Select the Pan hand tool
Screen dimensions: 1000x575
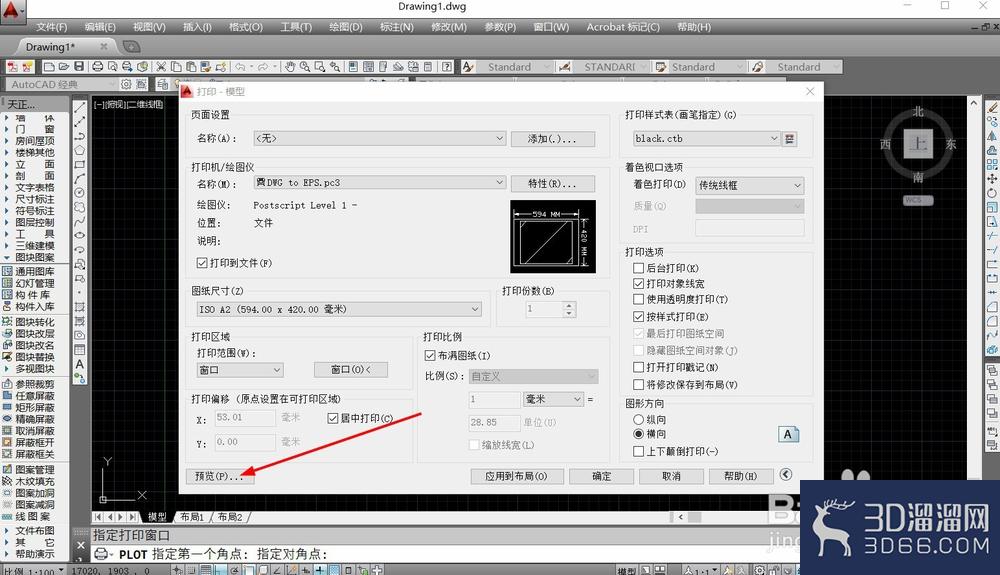(290, 66)
